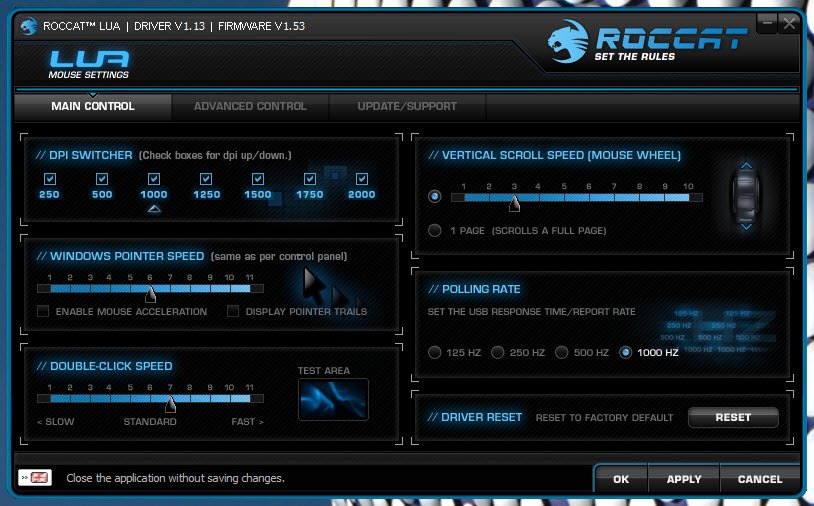Click the Reset button

[x=733, y=417]
